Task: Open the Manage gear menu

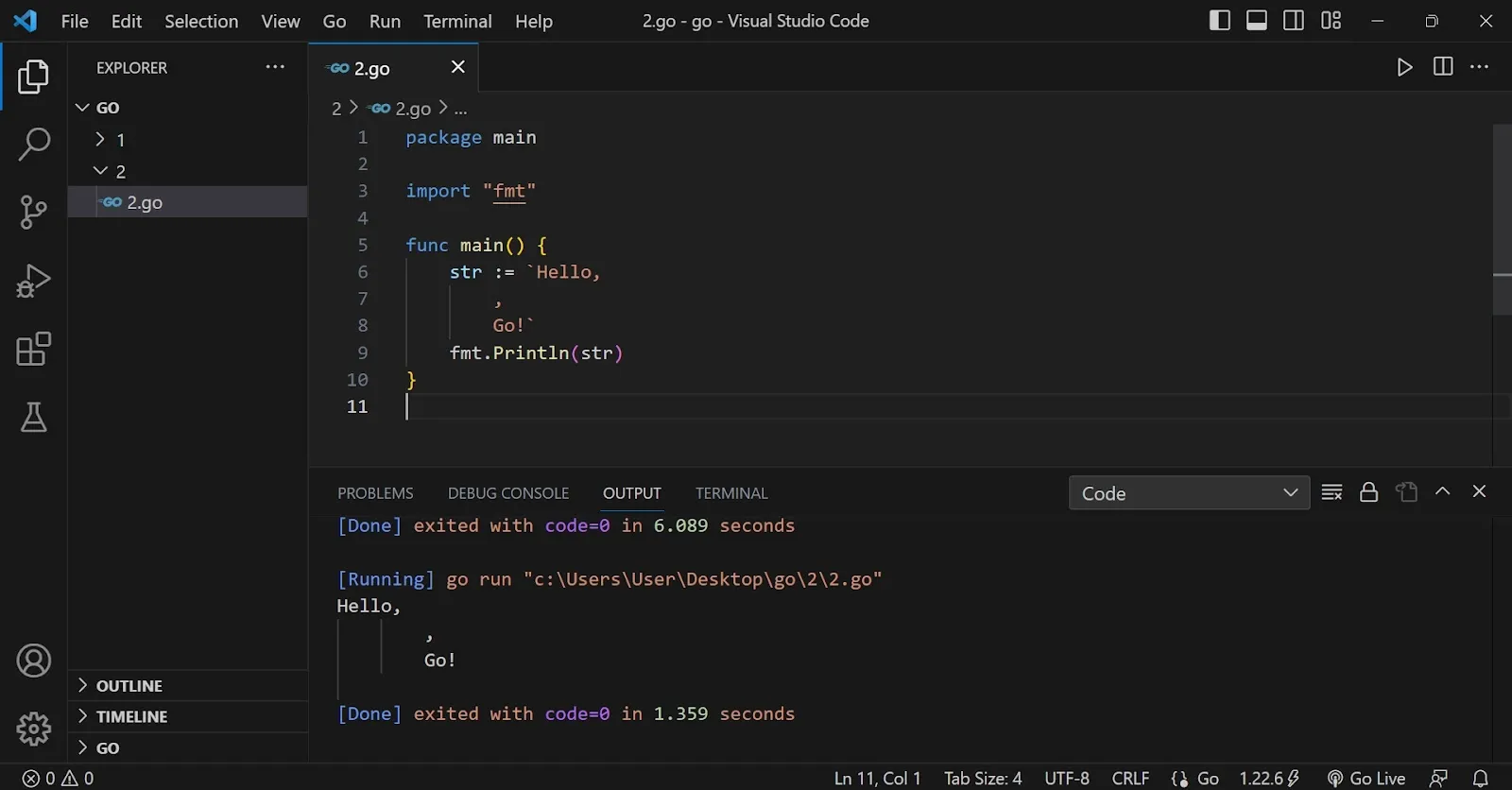Action: [x=33, y=729]
